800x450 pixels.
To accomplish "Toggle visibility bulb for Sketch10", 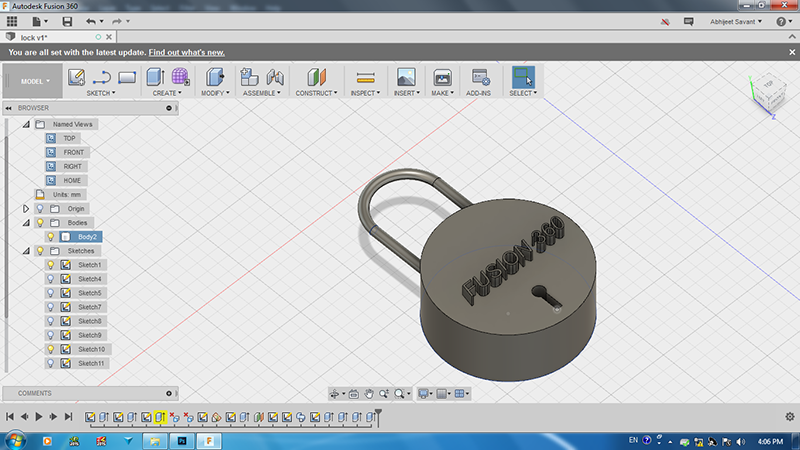I will [51, 349].
